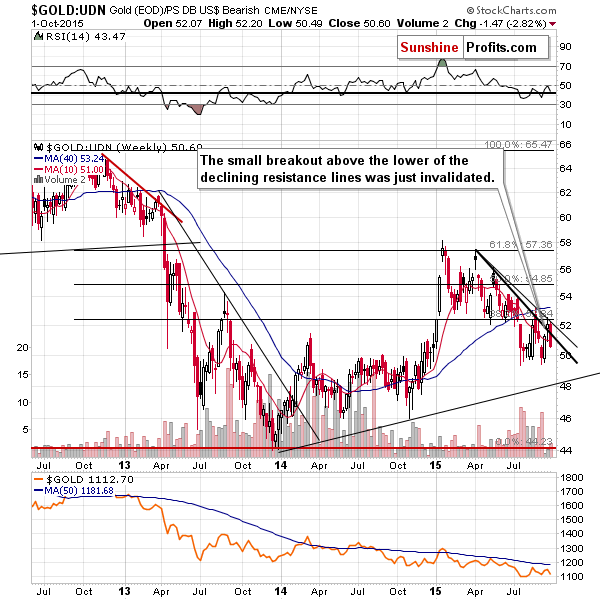Click the green overbought RSI peak marker

(x=442, y=63)
